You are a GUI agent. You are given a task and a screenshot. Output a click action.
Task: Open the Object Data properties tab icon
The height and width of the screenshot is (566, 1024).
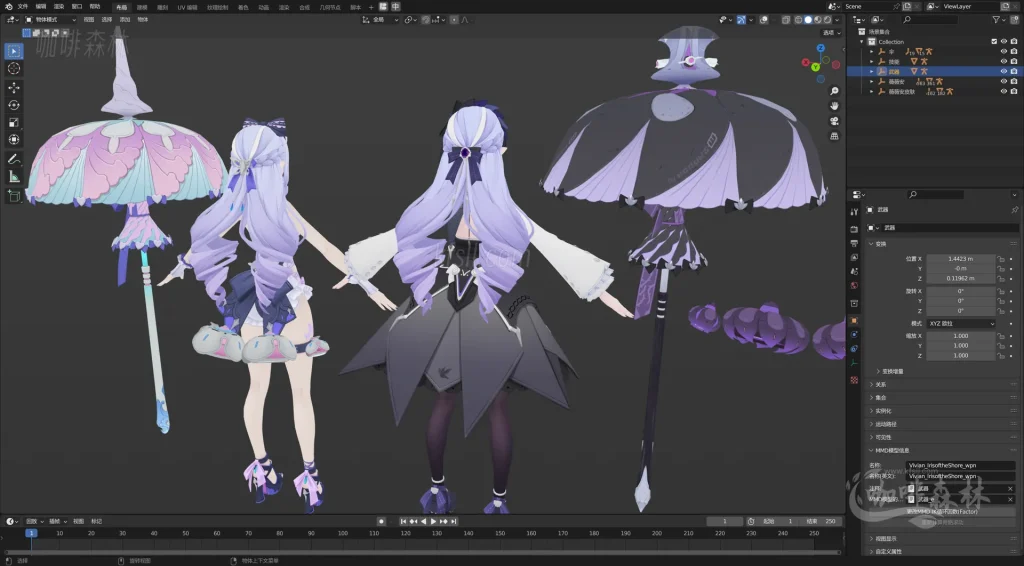(854, 363)
